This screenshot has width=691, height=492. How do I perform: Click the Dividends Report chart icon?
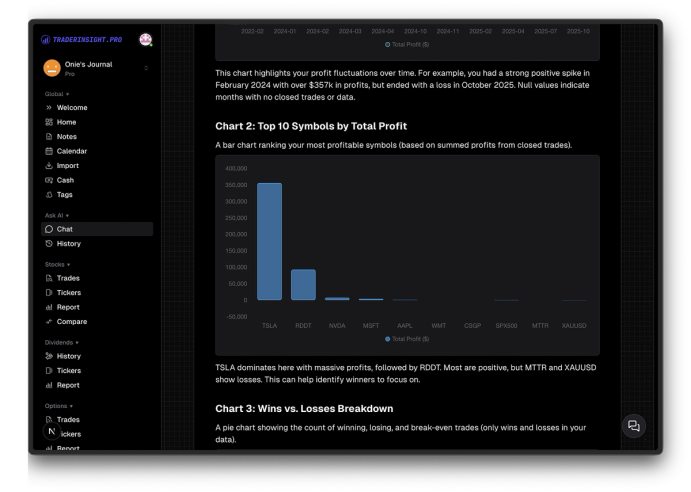49,385
